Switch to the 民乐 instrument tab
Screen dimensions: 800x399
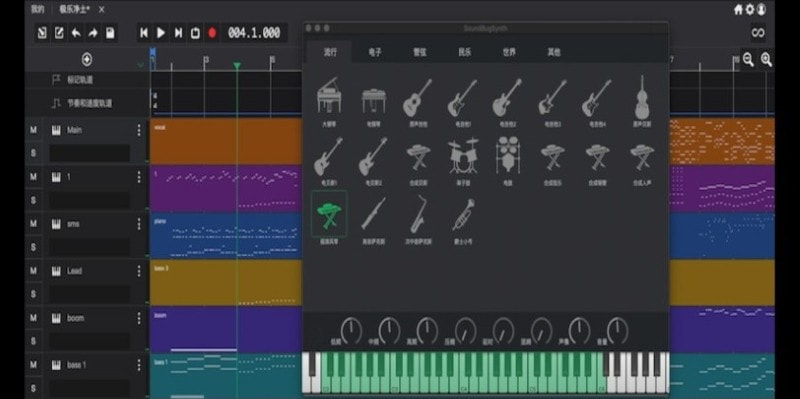pos(464,52)
